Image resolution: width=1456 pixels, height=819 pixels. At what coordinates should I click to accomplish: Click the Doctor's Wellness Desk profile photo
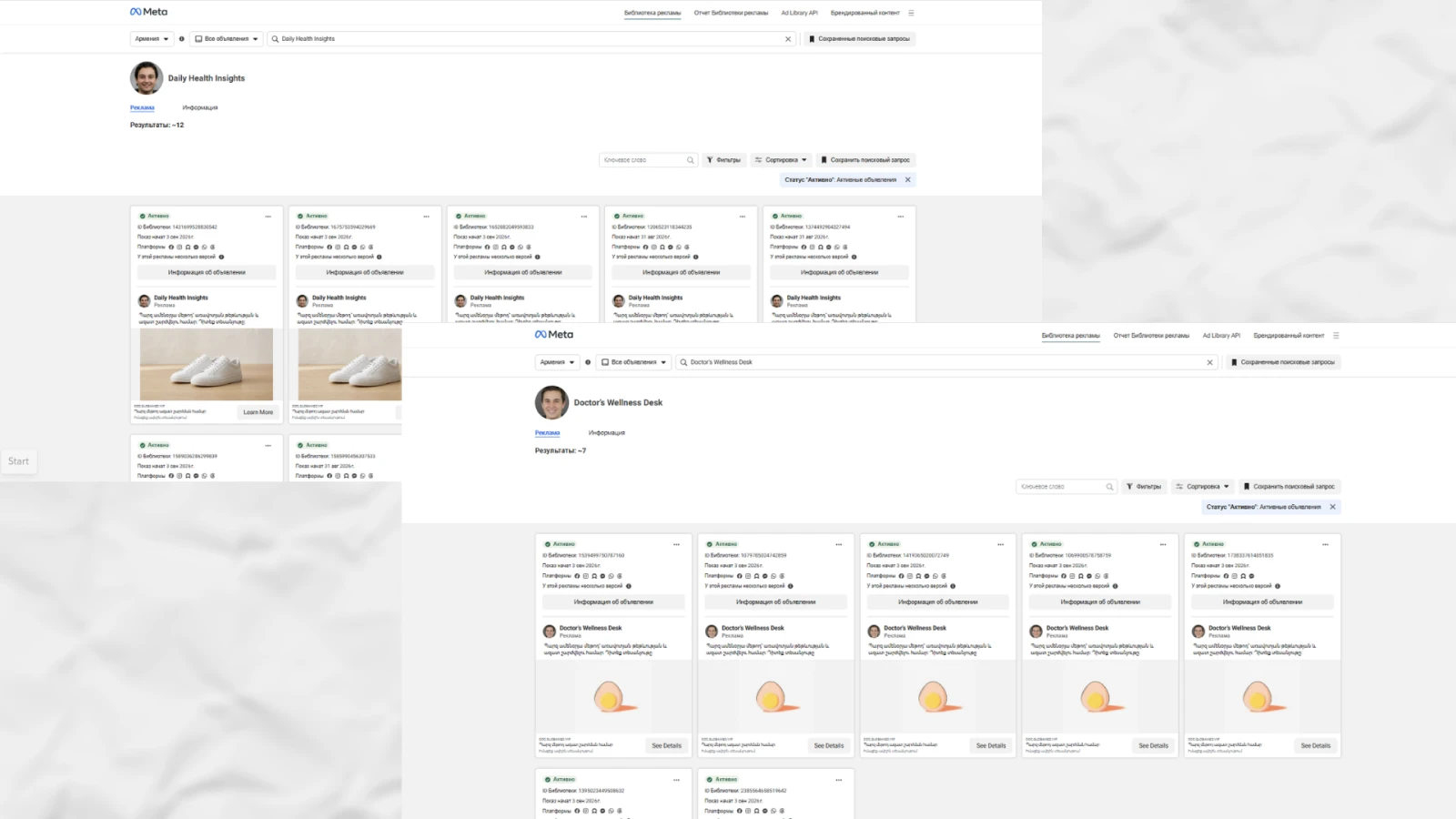pyautogui.click(x=551, y=402)
